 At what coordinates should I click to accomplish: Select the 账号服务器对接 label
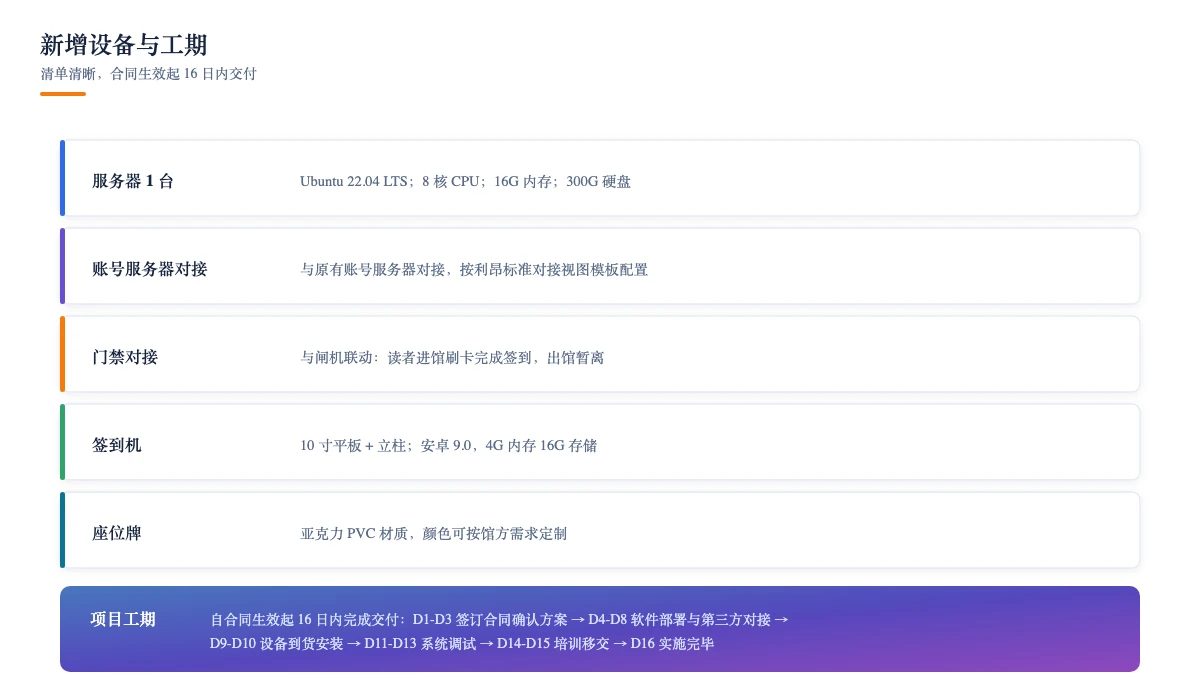(150, 269)
